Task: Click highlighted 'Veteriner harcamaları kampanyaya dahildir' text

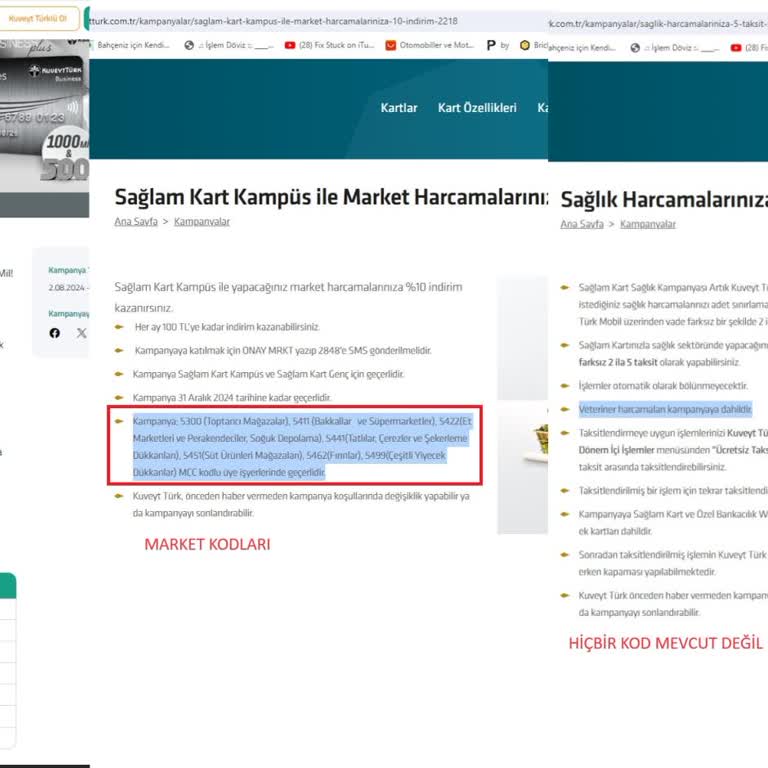Action: (665, 409)
